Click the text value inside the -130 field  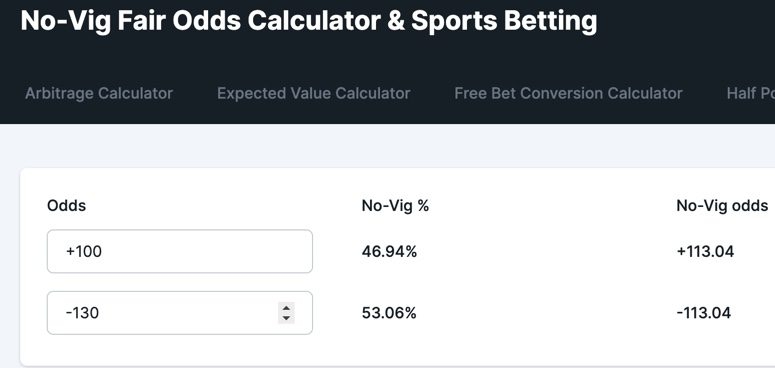82,313
